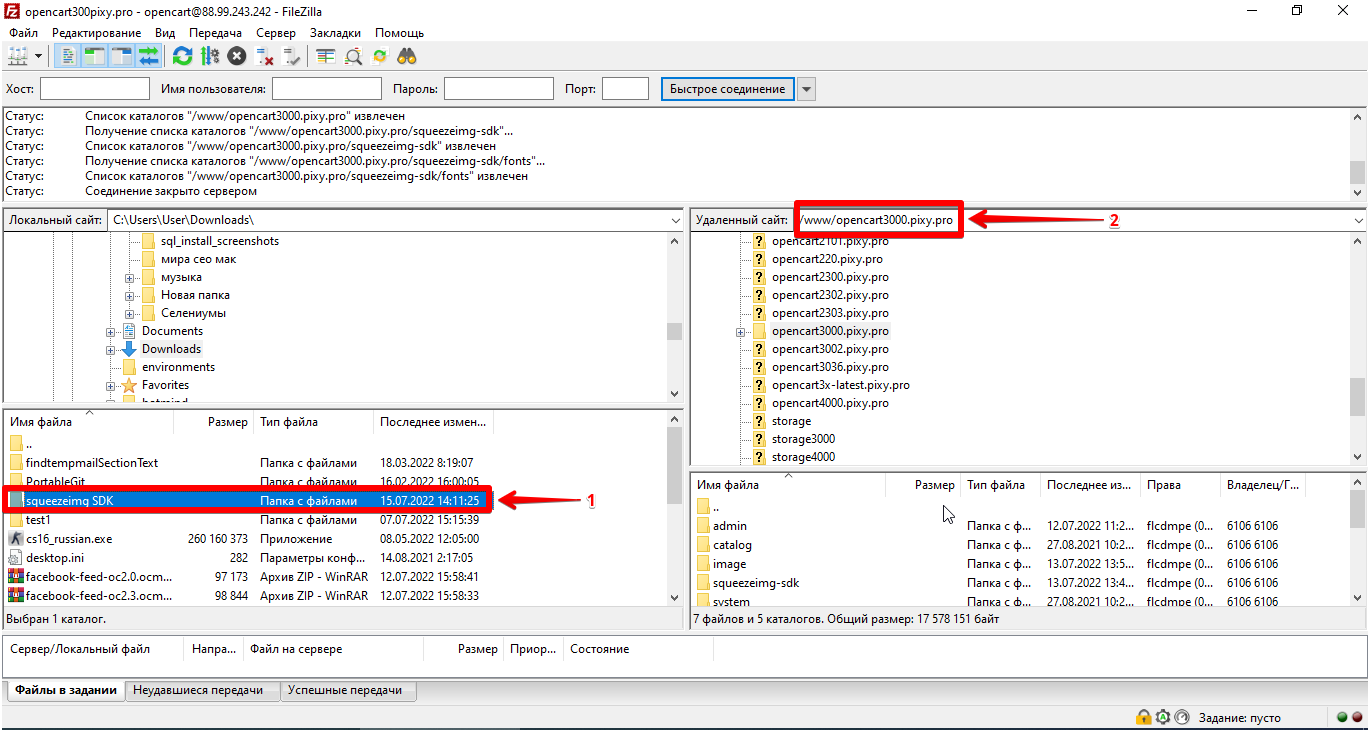This screenshot has height=730, width=1368.
Task: Open the Сервер menu
Action: 275,33
